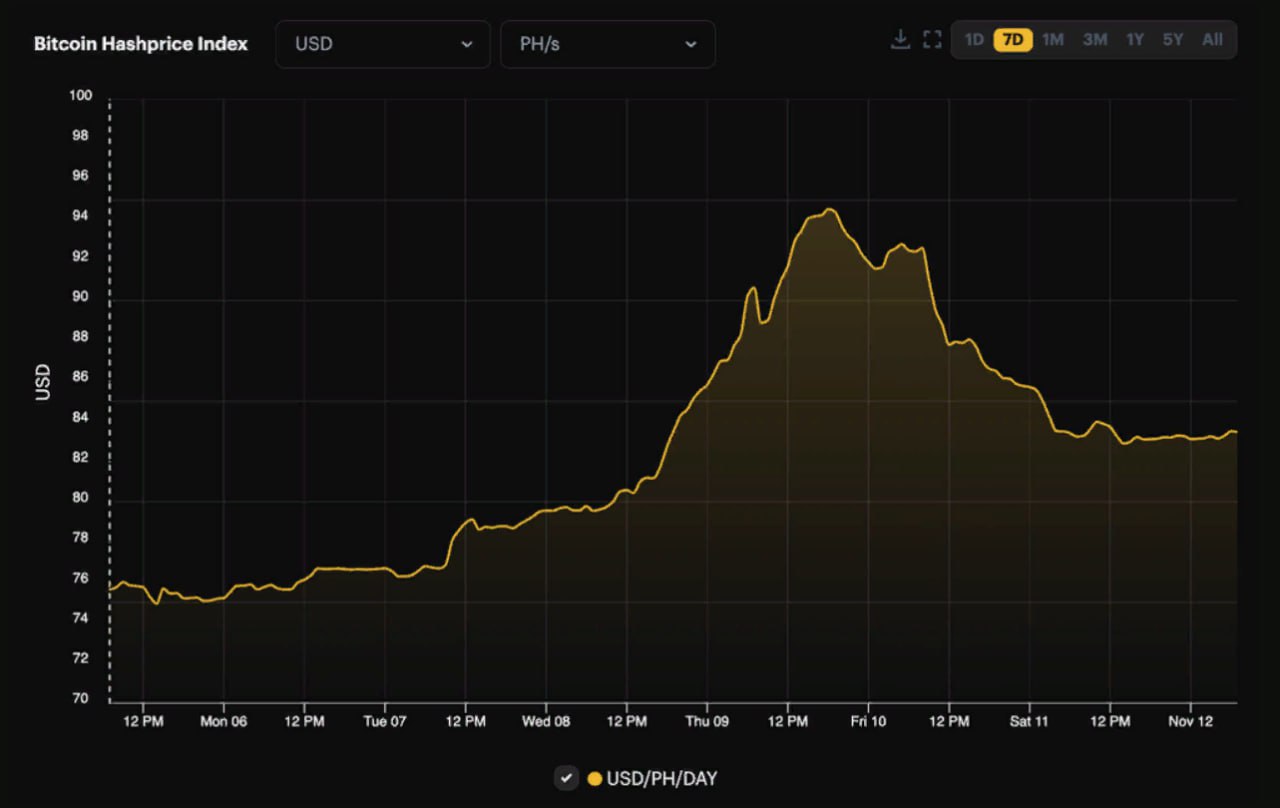1280x808 pixels.
Task: Switch to the 3M time range
Action: pyautogui.click(x=1095, y=40)
